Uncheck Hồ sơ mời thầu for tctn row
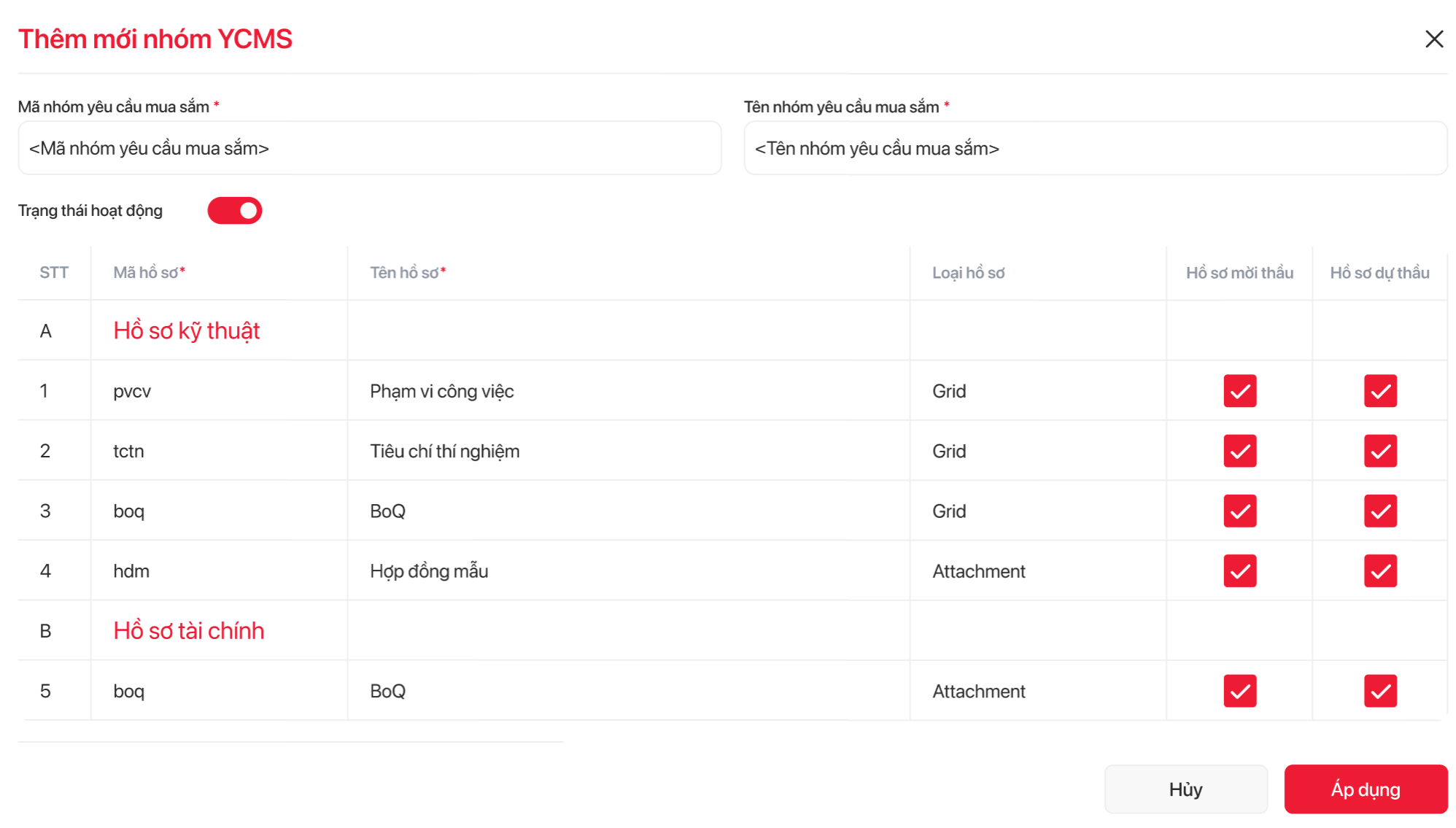The image size is (1456, 828). 1239,451
